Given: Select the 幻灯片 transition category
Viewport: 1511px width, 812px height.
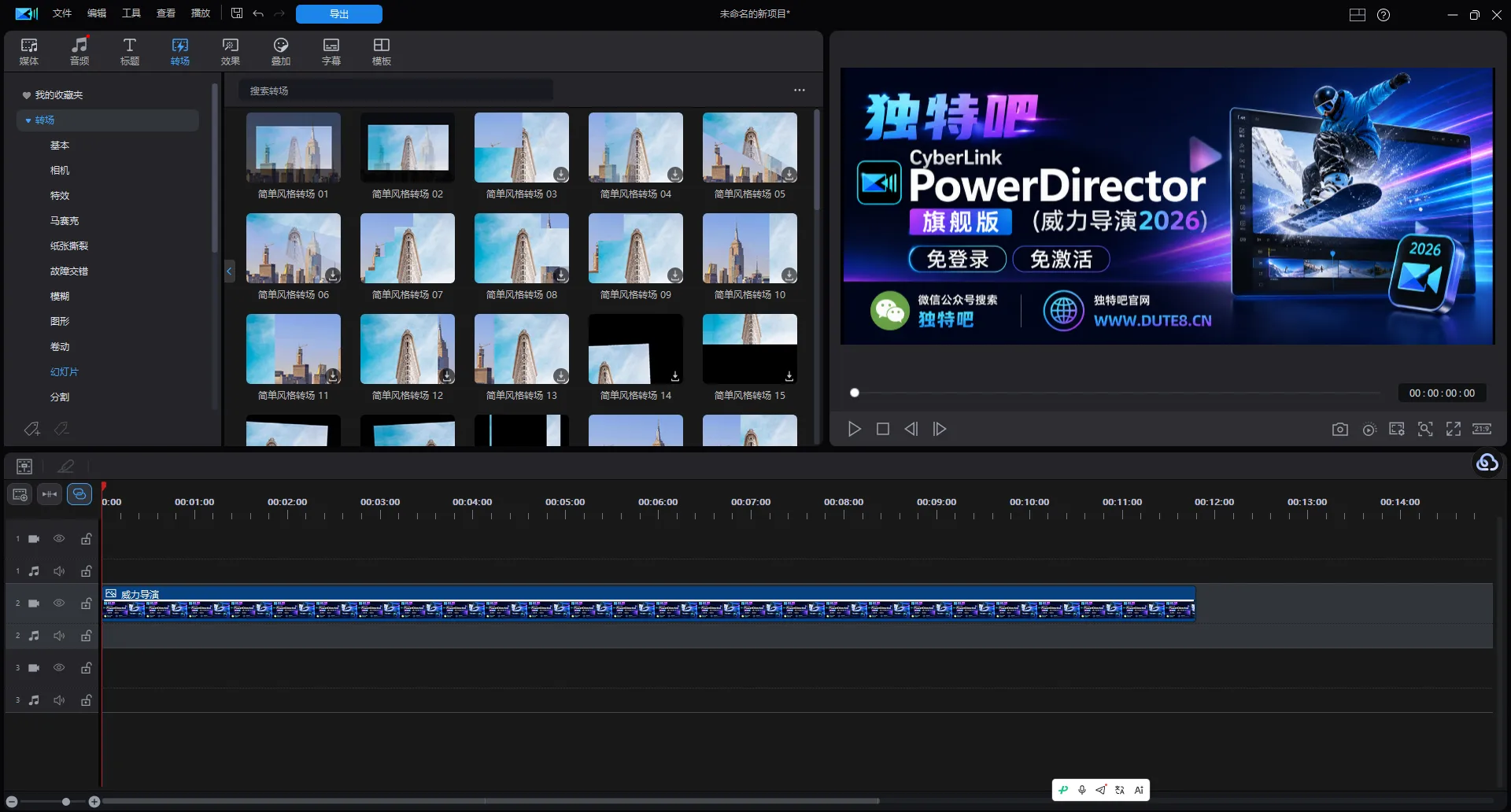Looking at the screenshot, I should [65, 372].
